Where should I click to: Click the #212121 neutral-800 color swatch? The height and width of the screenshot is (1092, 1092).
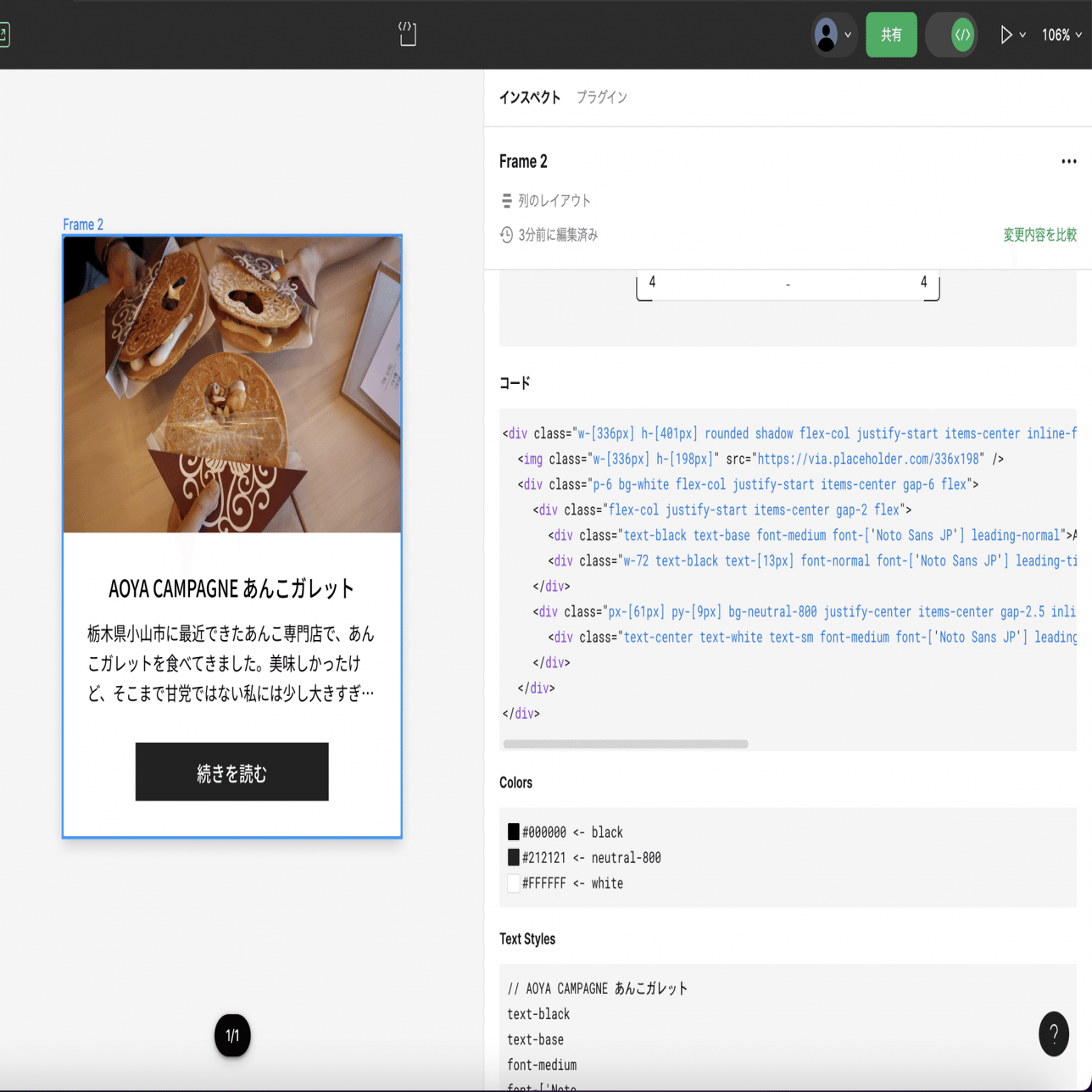tap(514, 857)
